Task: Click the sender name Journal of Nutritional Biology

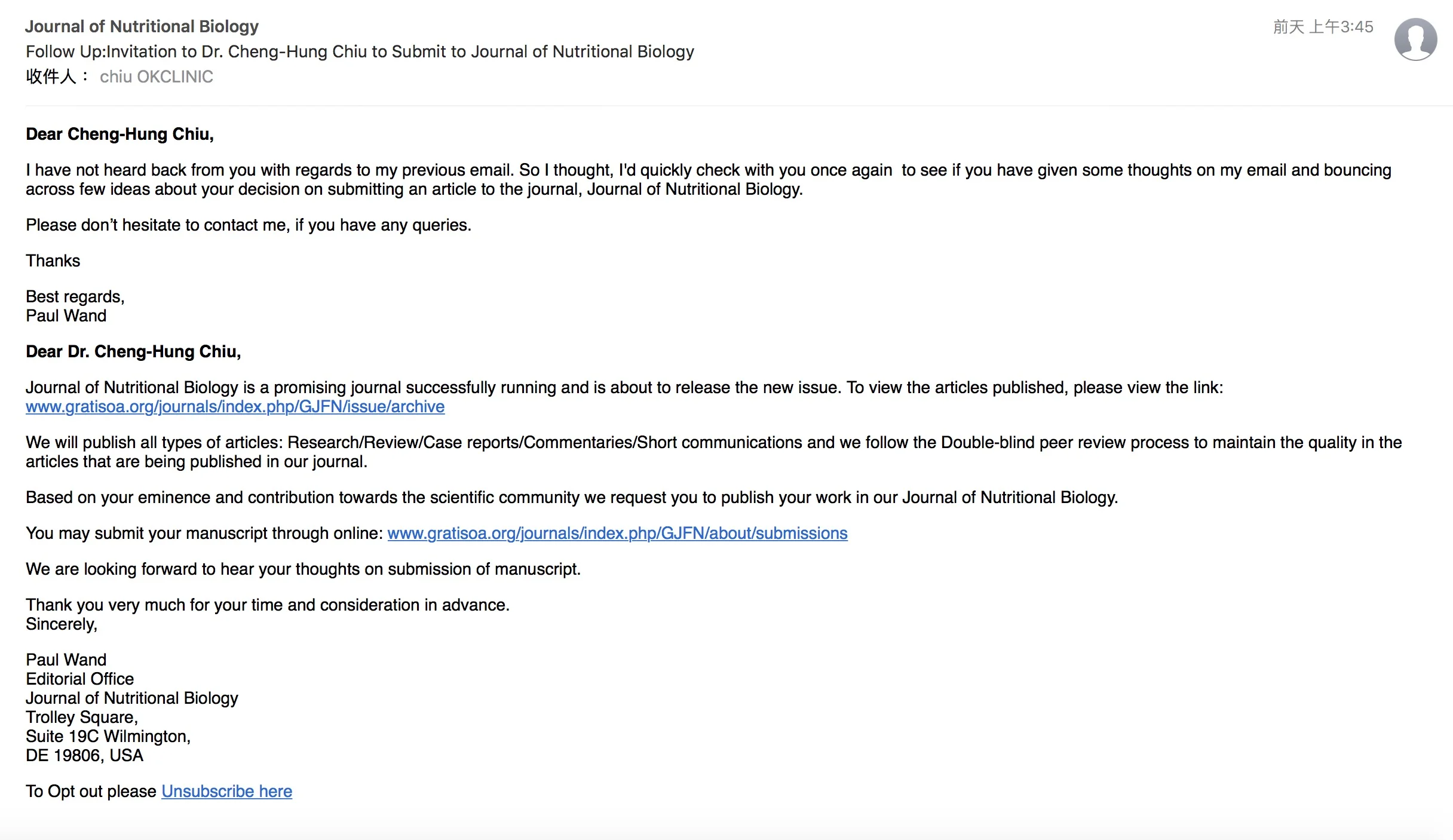Action: (142, 27)
